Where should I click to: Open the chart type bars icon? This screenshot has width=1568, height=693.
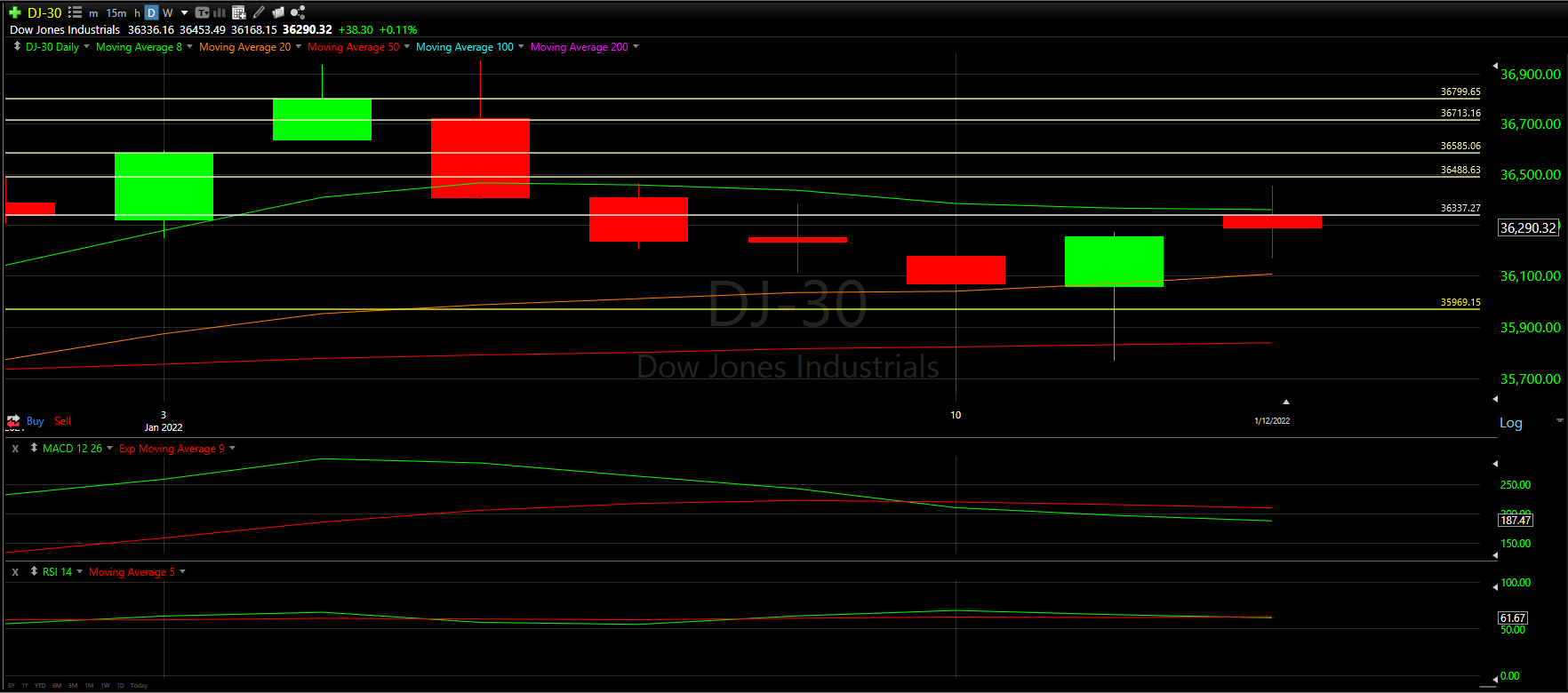tap(220, 12)
